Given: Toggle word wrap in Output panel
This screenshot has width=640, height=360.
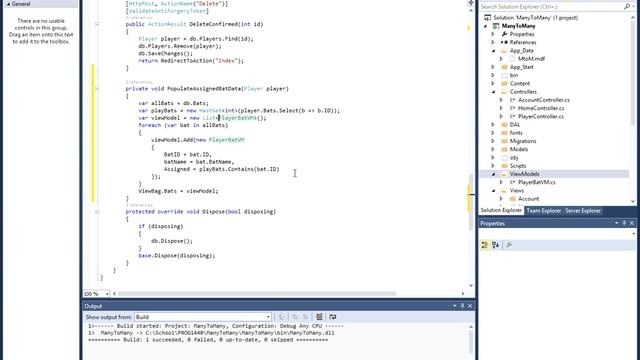Looking at the screenshot, I should pos(333,317).
